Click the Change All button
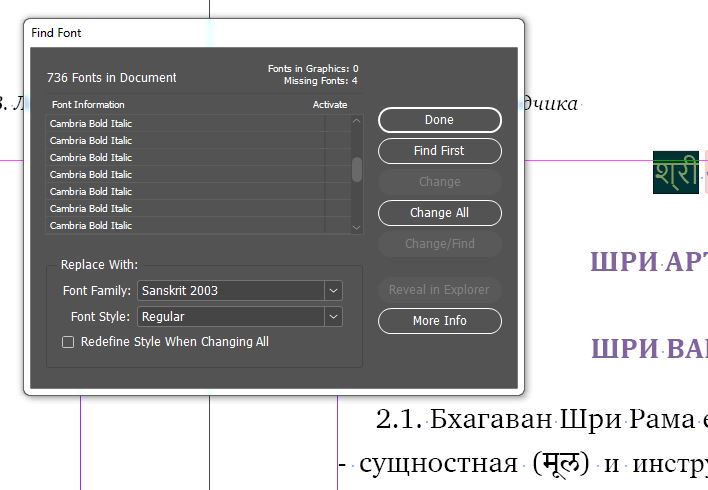Image resolution: width=708 pixels, height=490 pixels. click(439, 213)
